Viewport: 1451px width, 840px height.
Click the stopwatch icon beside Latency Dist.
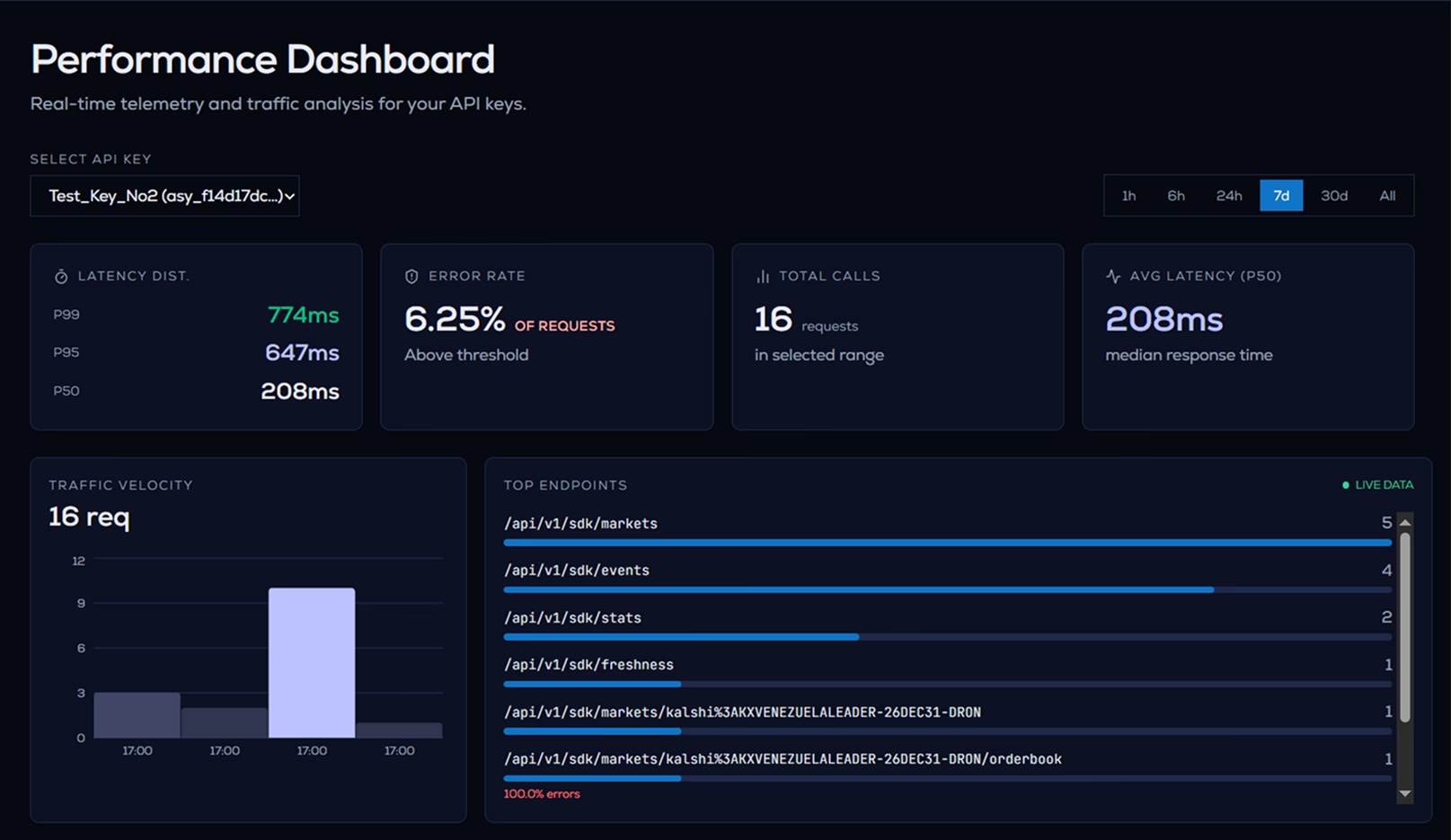[61, 277]
